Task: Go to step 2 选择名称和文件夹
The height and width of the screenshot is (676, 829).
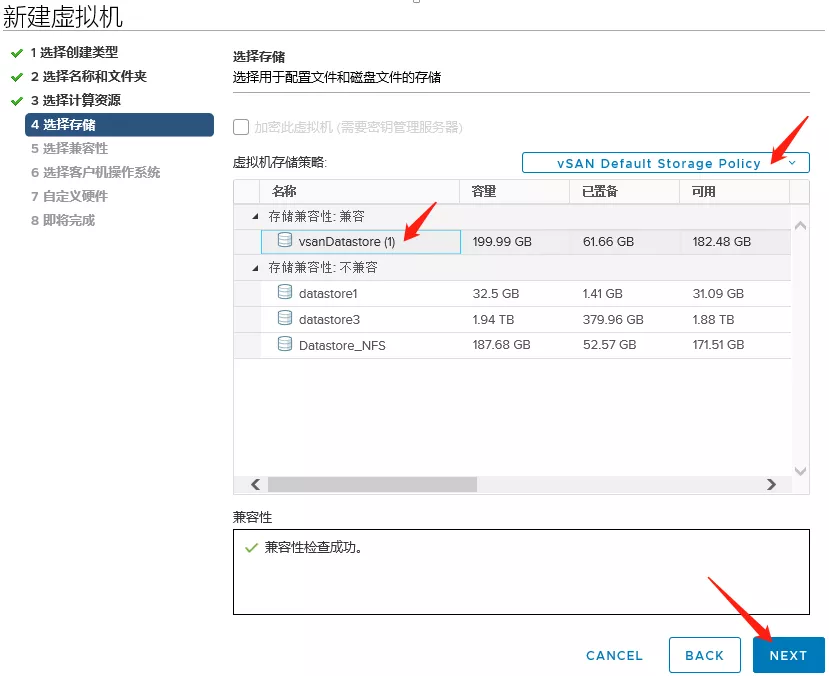Action: pos(88,76)
